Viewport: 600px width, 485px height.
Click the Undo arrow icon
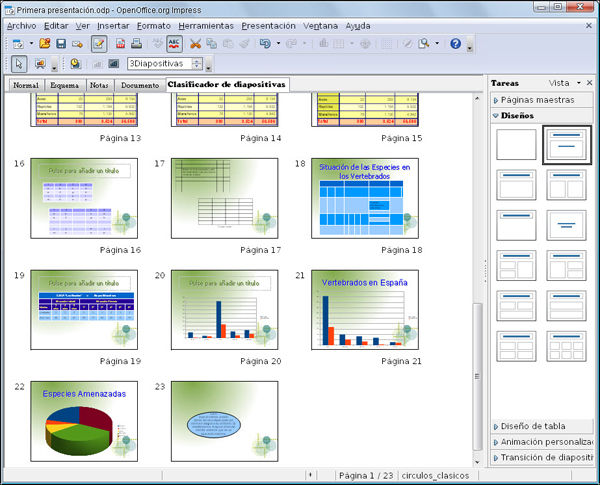(266, 44)
